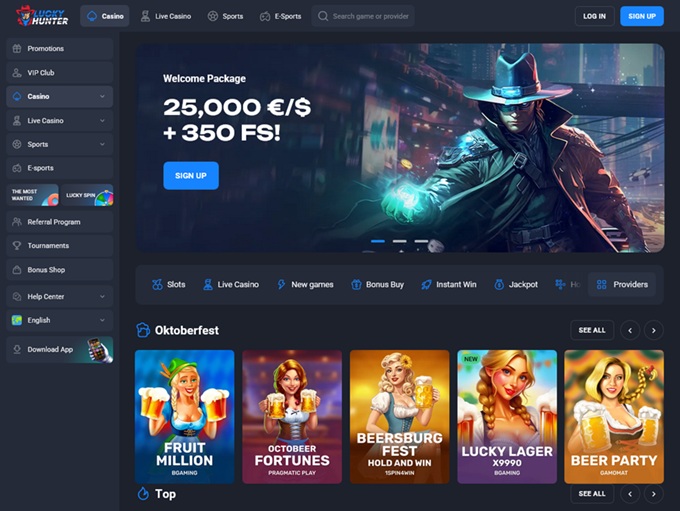Open the Jackpot games category
The image size is (680, 511).
pos(515,284)
